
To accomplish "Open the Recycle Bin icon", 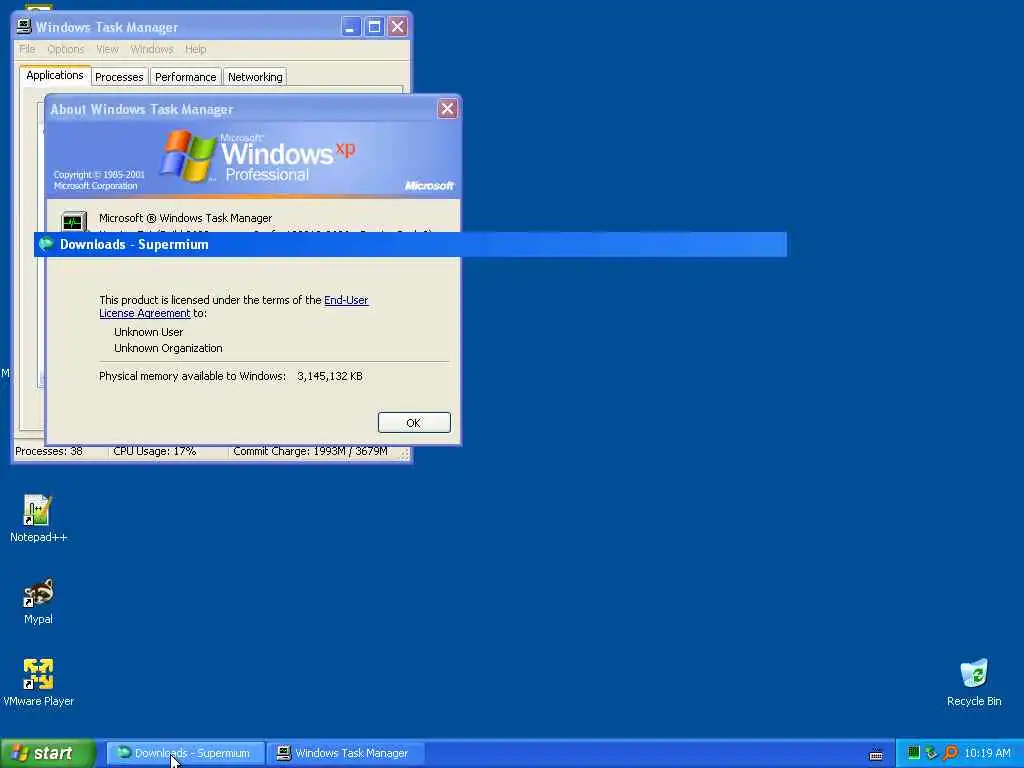I will 974,682.
